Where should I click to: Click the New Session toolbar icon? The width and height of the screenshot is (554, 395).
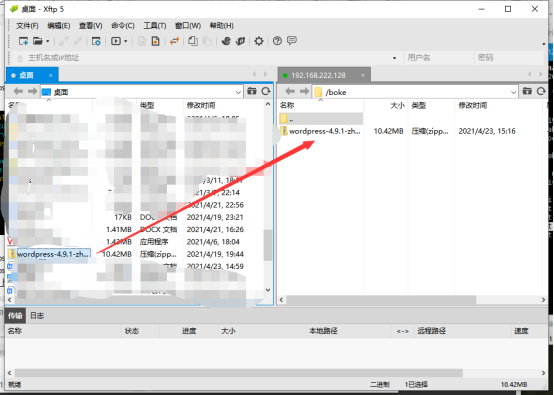tap(23, 41)
